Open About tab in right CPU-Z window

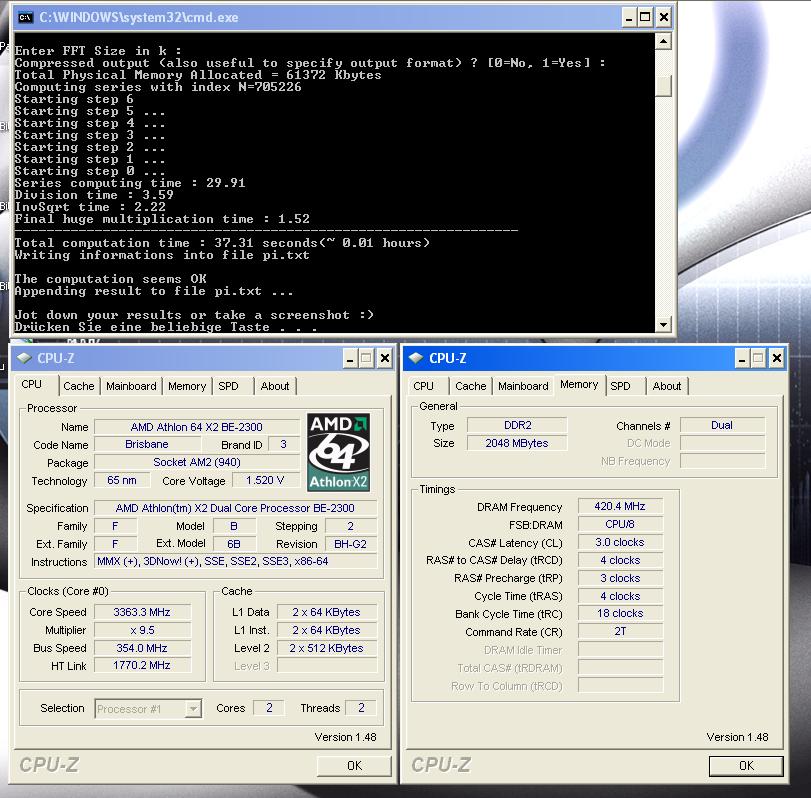(667, 386)
